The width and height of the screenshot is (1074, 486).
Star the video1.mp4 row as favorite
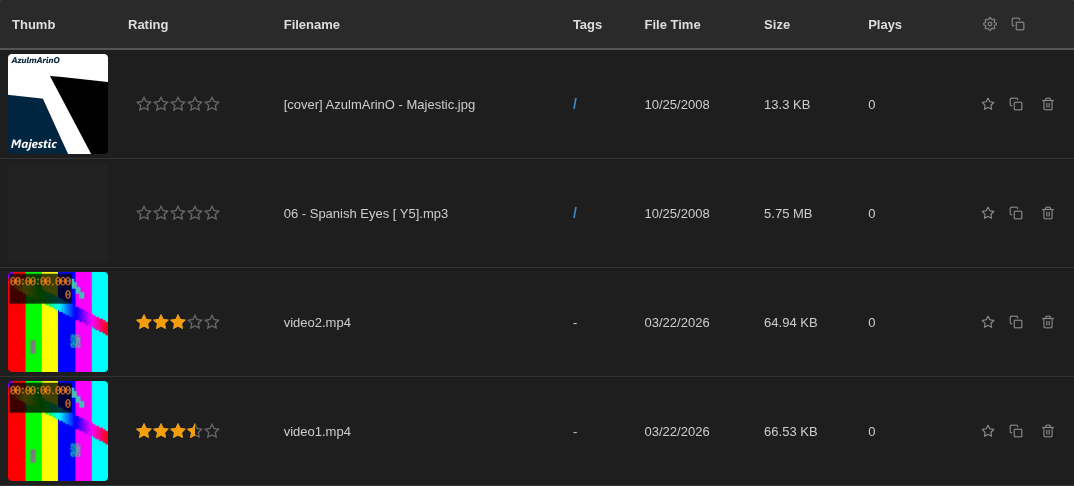coord(988,431)
